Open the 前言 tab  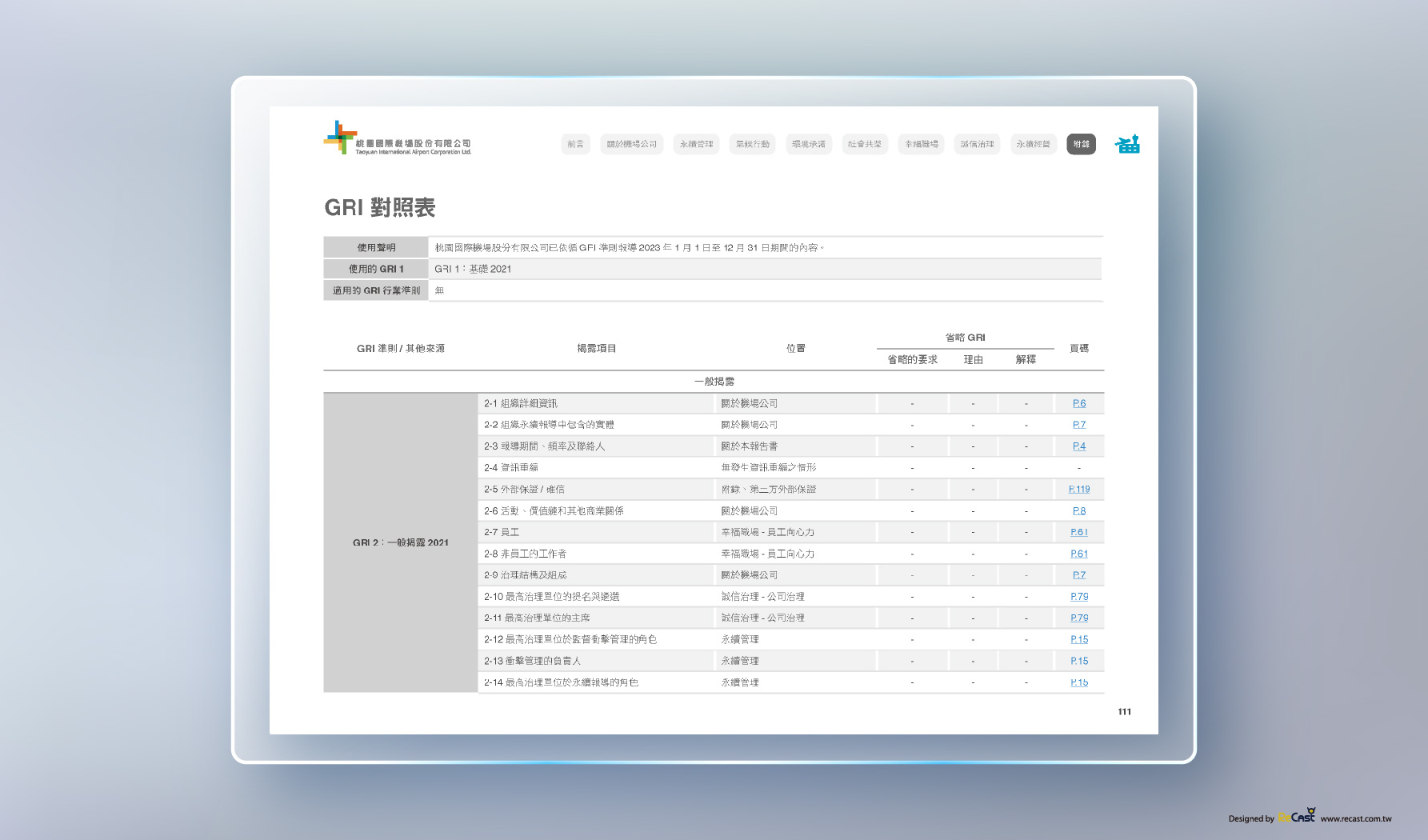[x=575, y=144]
